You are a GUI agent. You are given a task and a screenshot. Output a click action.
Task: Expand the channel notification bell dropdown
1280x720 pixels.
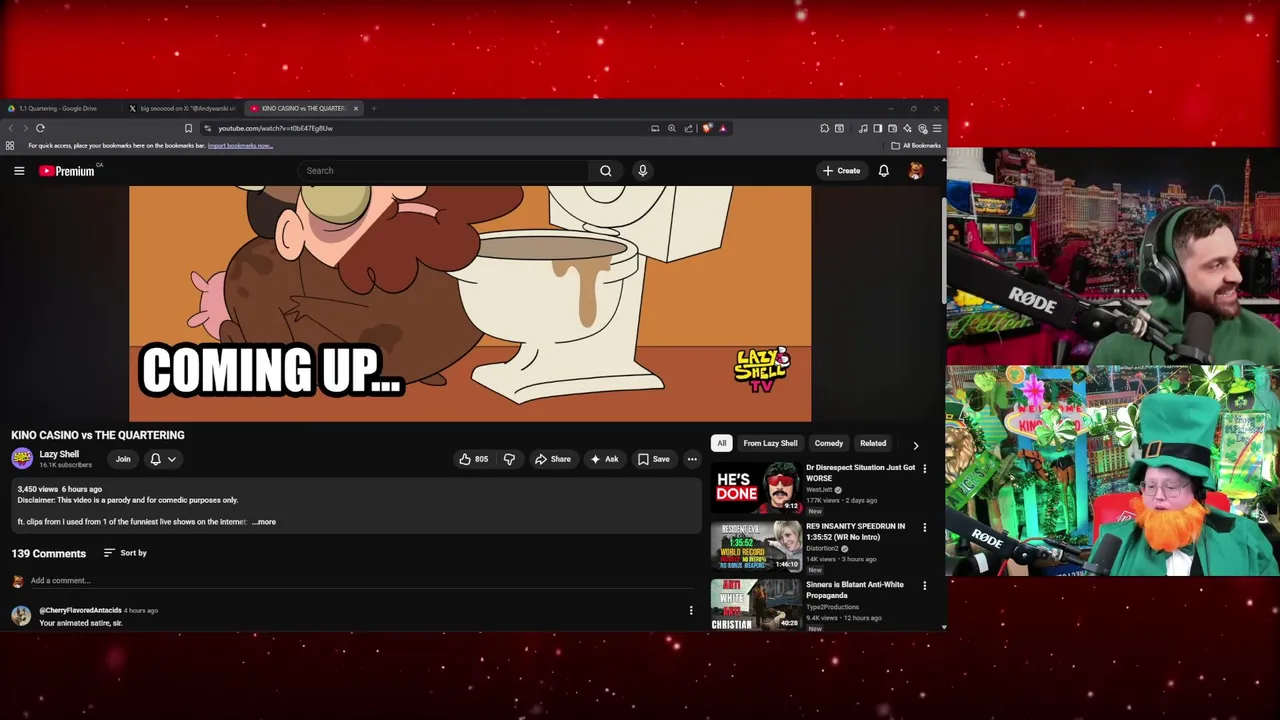(x=163, y=459)
